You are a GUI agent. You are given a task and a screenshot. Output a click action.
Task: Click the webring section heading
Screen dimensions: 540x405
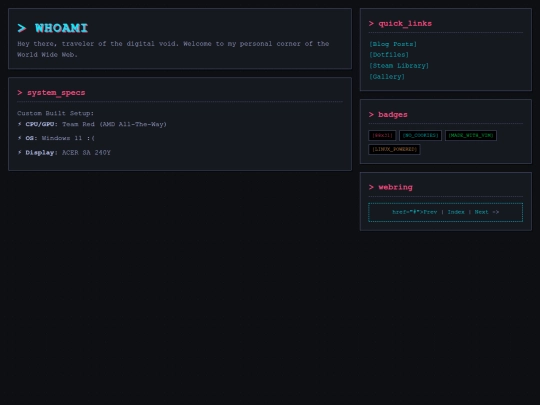(391, 187)
